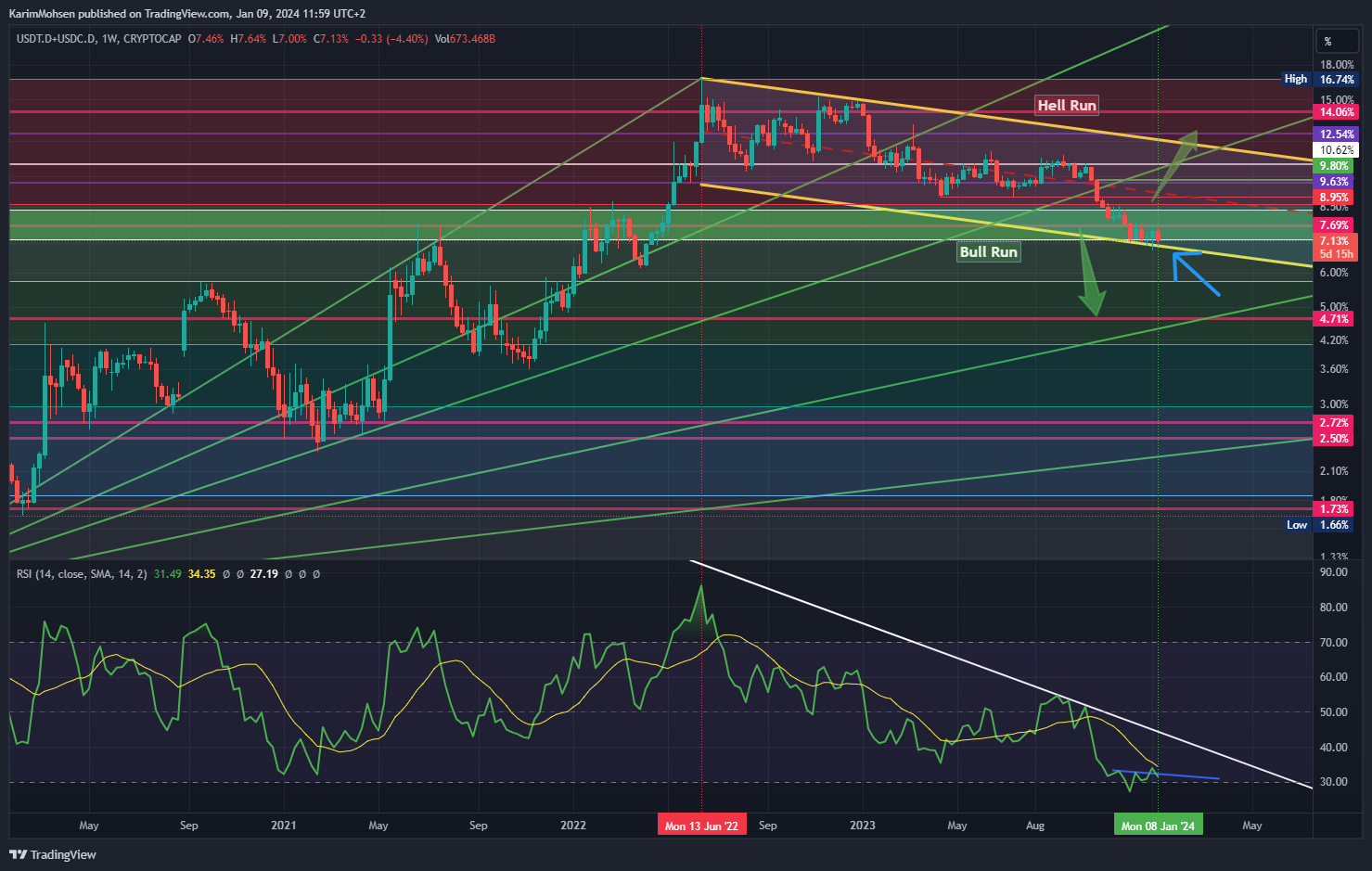Image resolution: width=1372 pixels, height=871 pixels.
Task: Click the close value C7.13%
Action: (330, 39)
